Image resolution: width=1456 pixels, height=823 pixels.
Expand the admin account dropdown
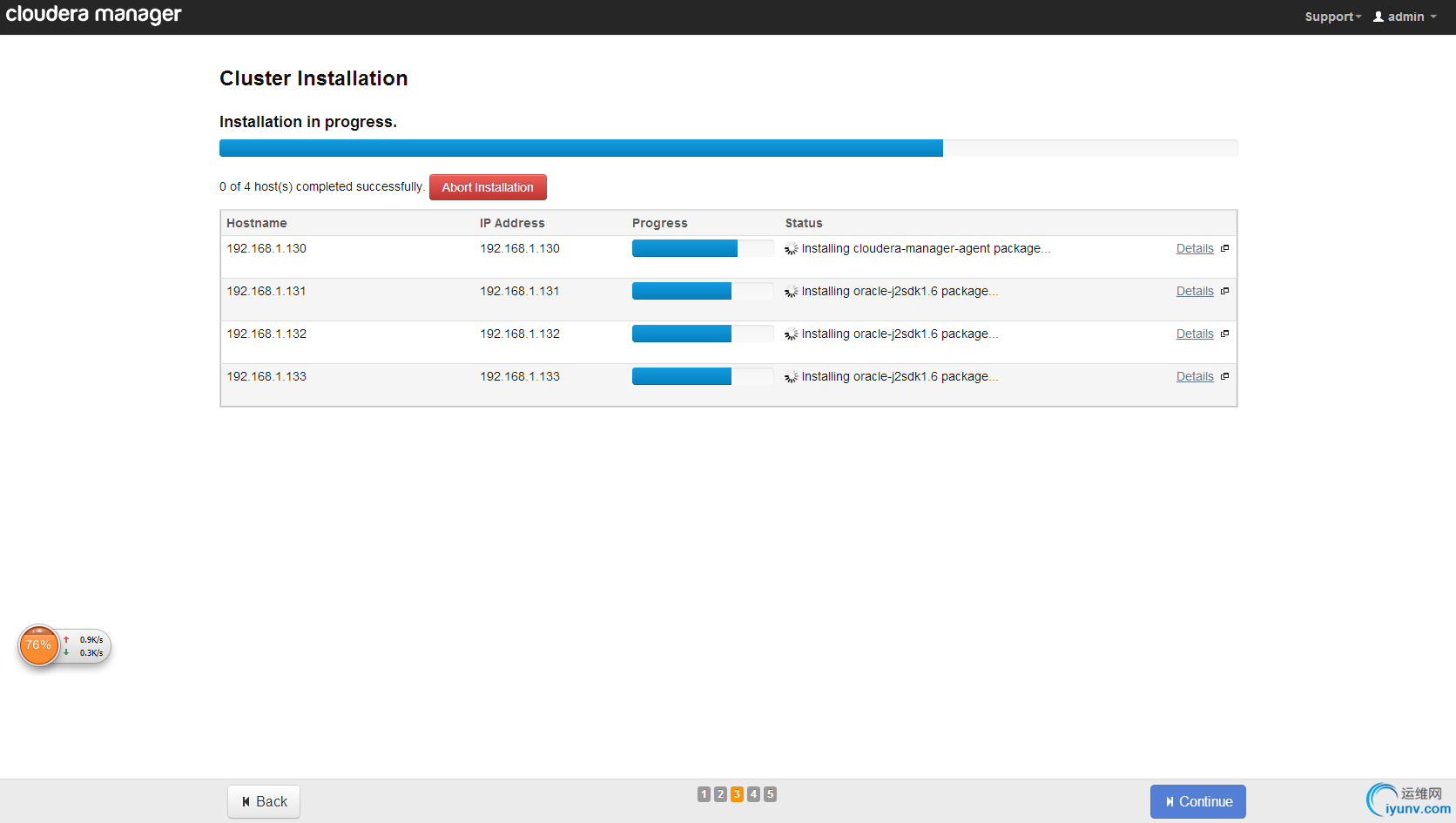point(1405,17)
